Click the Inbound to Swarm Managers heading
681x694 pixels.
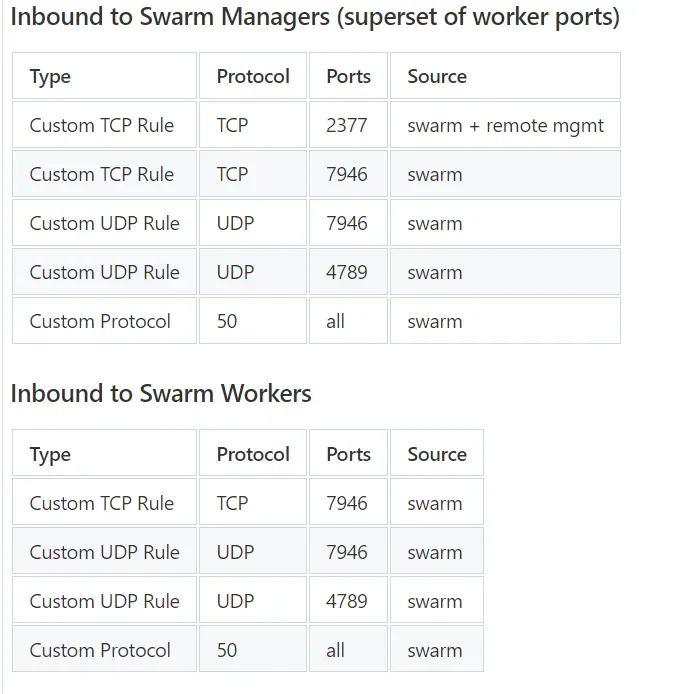point(315,18)
